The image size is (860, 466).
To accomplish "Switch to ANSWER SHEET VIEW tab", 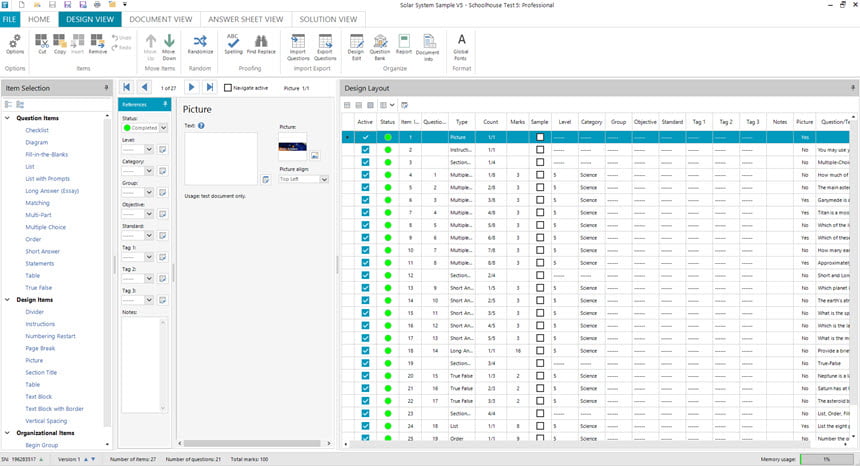I will (246, 19).
